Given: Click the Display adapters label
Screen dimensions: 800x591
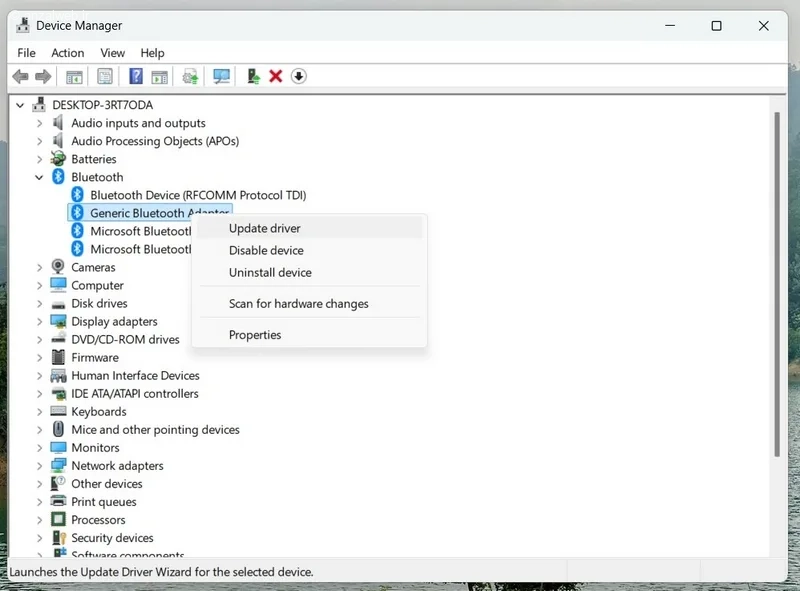Looking at the screenshot, I should pos(114,322).
